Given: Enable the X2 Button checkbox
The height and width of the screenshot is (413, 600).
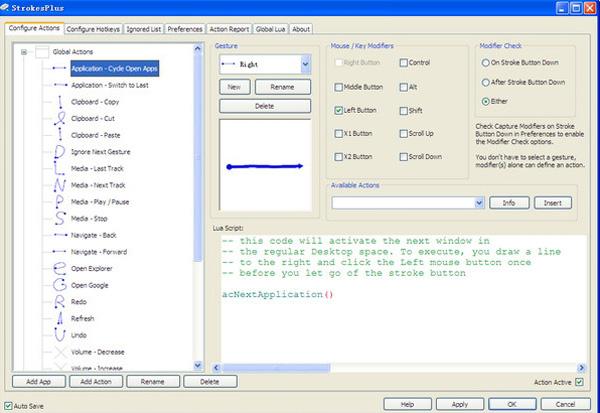Looking at the screenshot, I should tap(338, 157).
